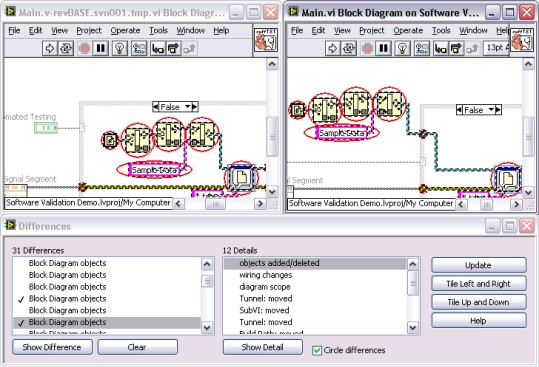Open False case selector dropdown in right diagram
Viewport: 539px width, 367px height.
(x=491, y=110)
